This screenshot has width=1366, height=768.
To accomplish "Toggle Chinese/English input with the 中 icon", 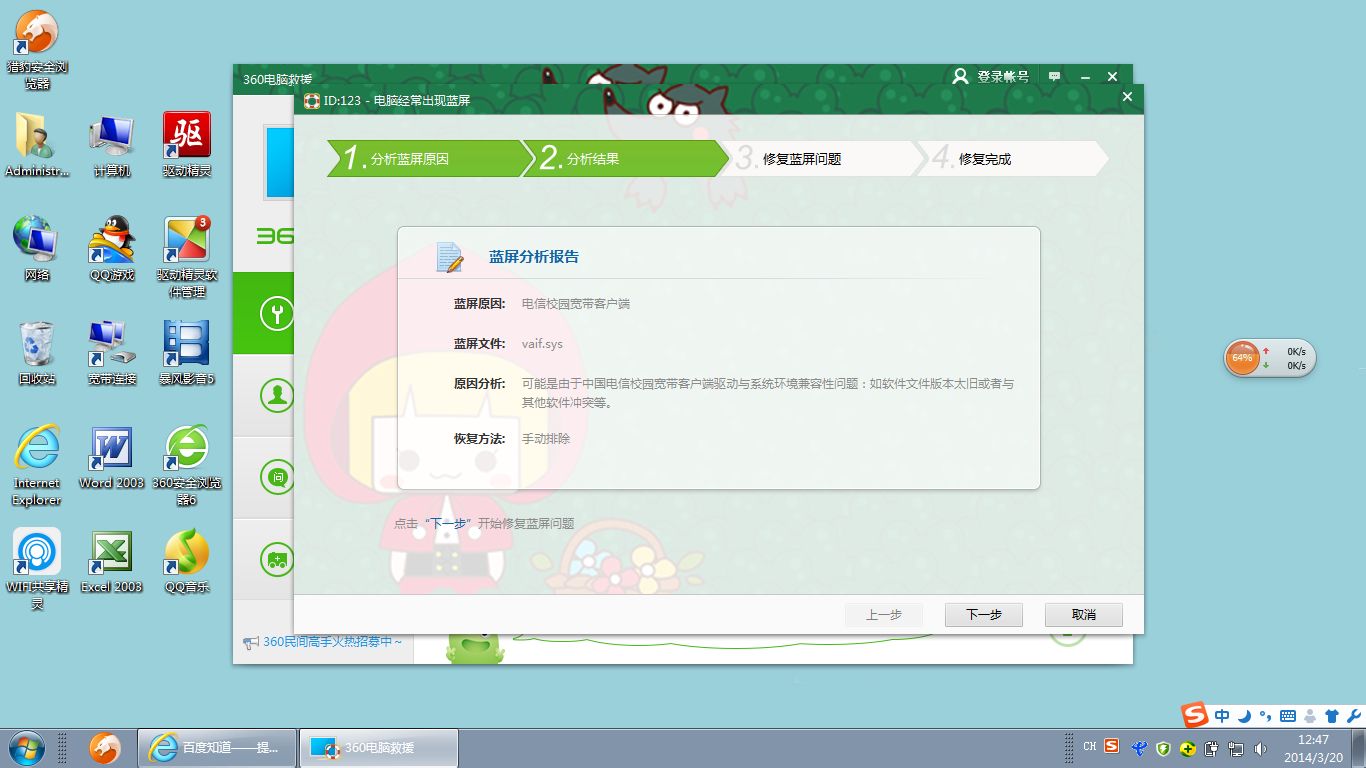I will click(x=1222, y=715).
